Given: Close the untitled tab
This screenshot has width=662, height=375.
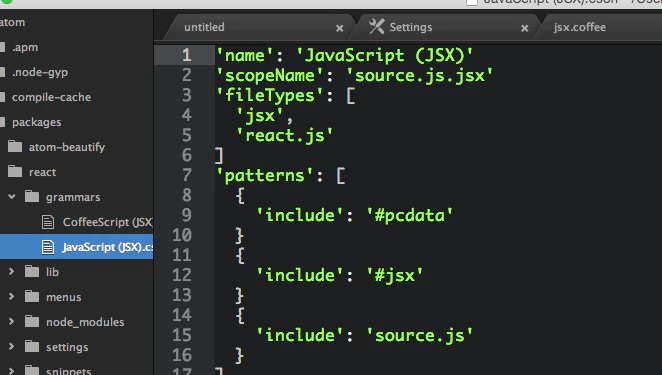Looking at the screenshot, I should 339,28.
